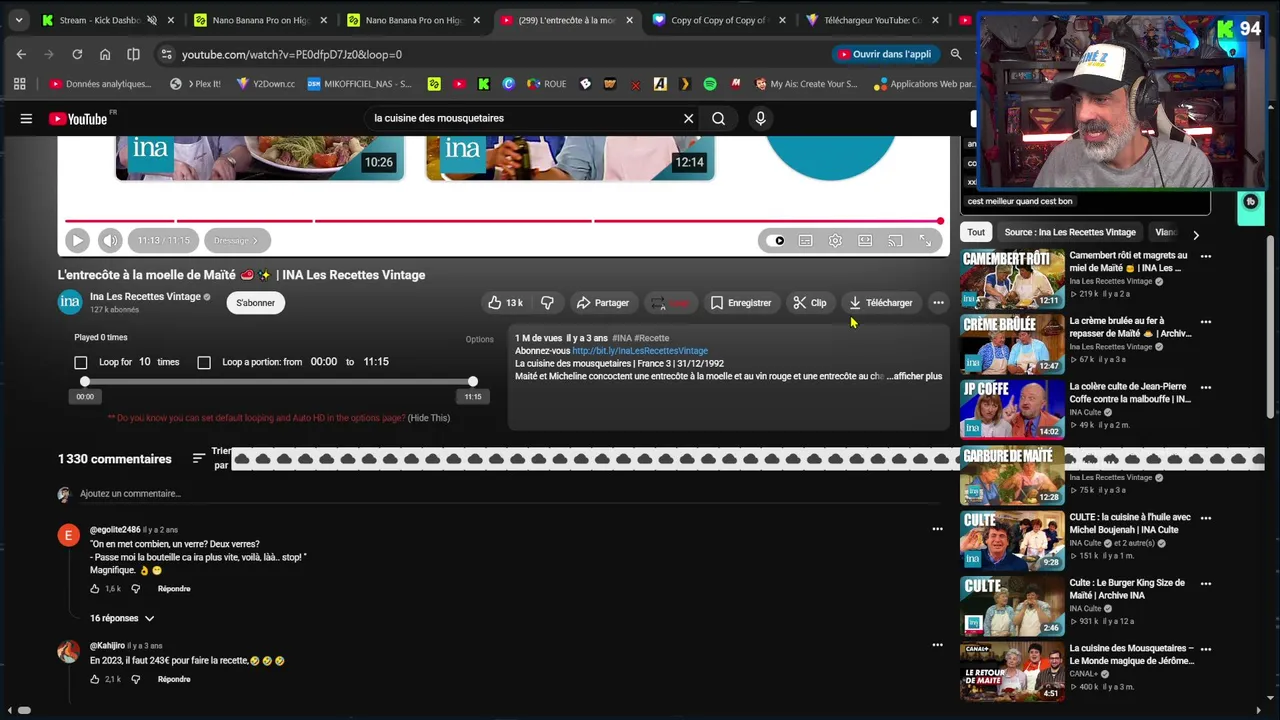Click the loop start time 00:00 field

tap(323, 362)
